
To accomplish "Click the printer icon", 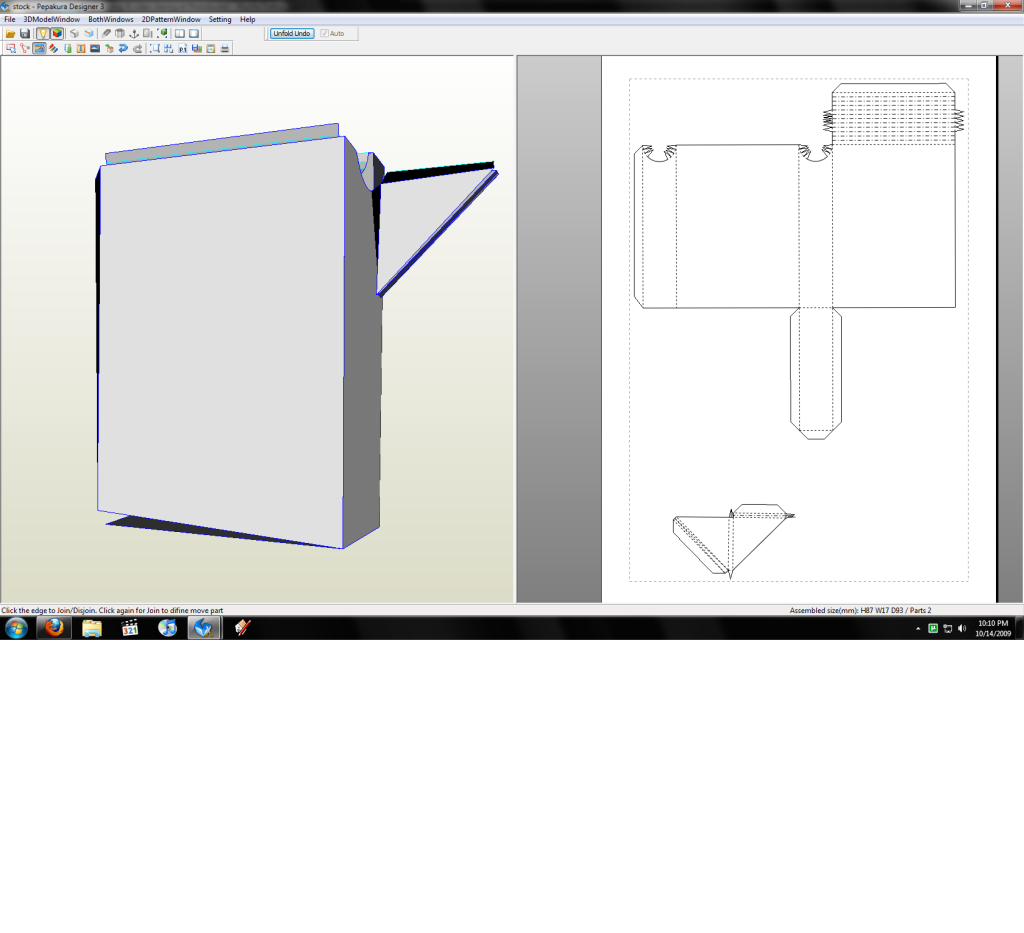I will [225, 48].
